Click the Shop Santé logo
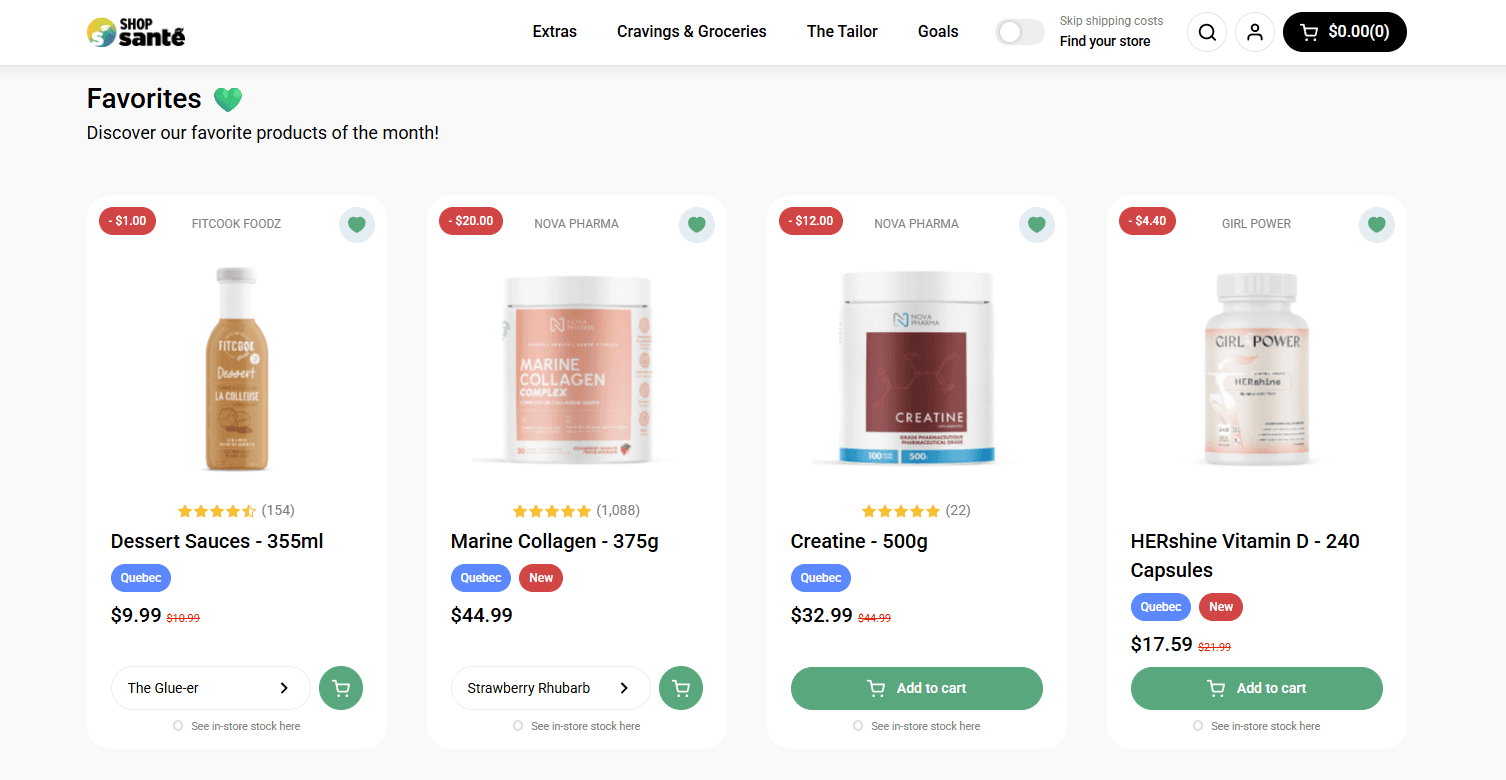Viewport: 1506px width, 780px height. (136, 32)
